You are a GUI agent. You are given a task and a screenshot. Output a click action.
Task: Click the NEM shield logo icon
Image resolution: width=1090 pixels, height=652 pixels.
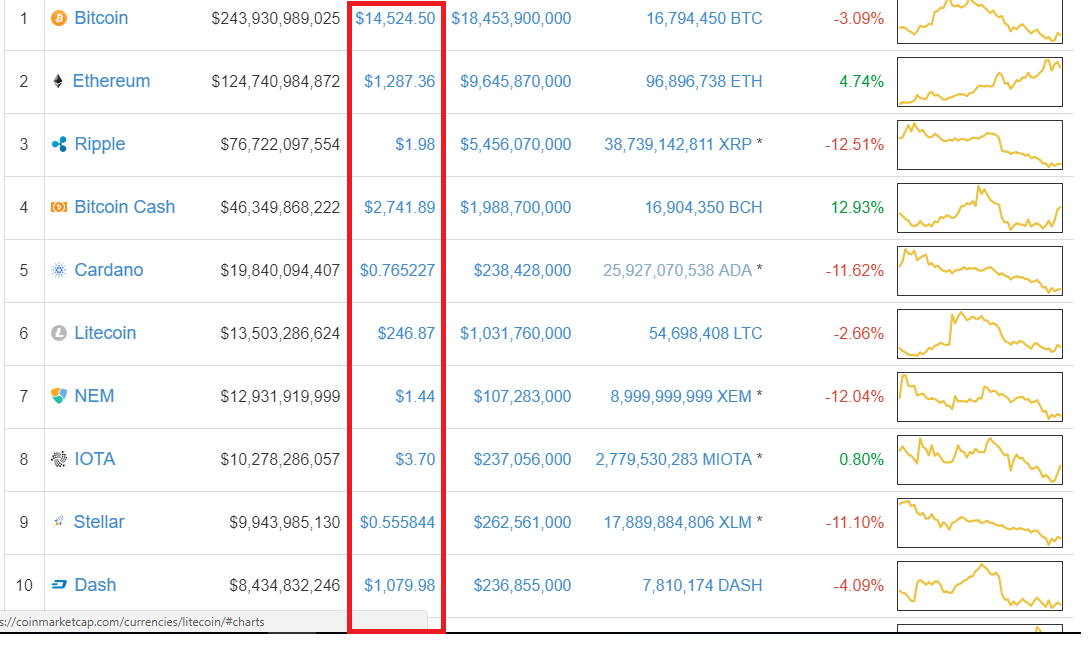pos(59,396)
